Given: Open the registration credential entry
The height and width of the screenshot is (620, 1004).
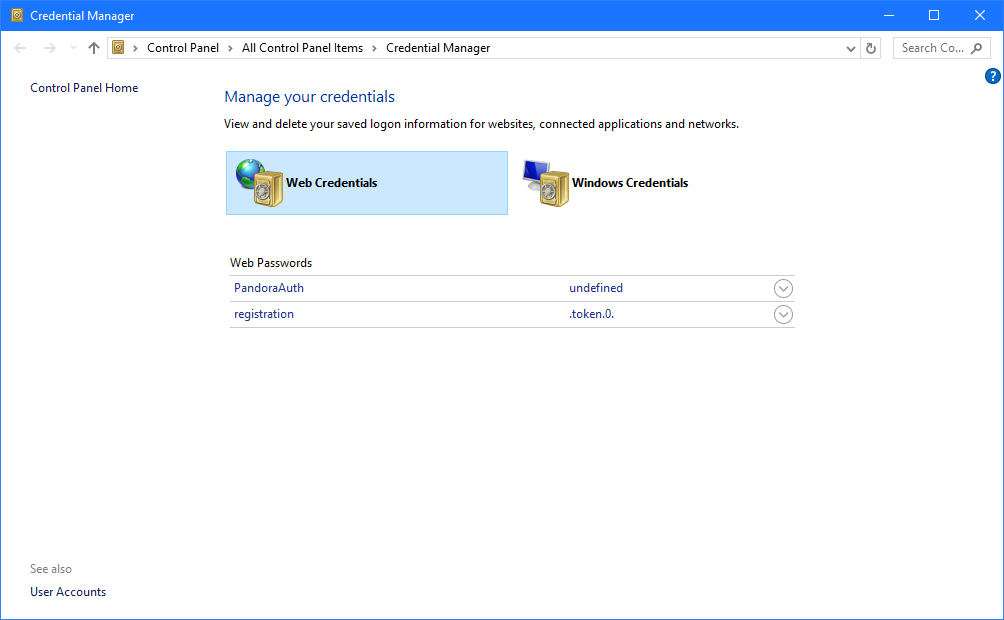Looking at the screenshot, I should click(264, 314).
